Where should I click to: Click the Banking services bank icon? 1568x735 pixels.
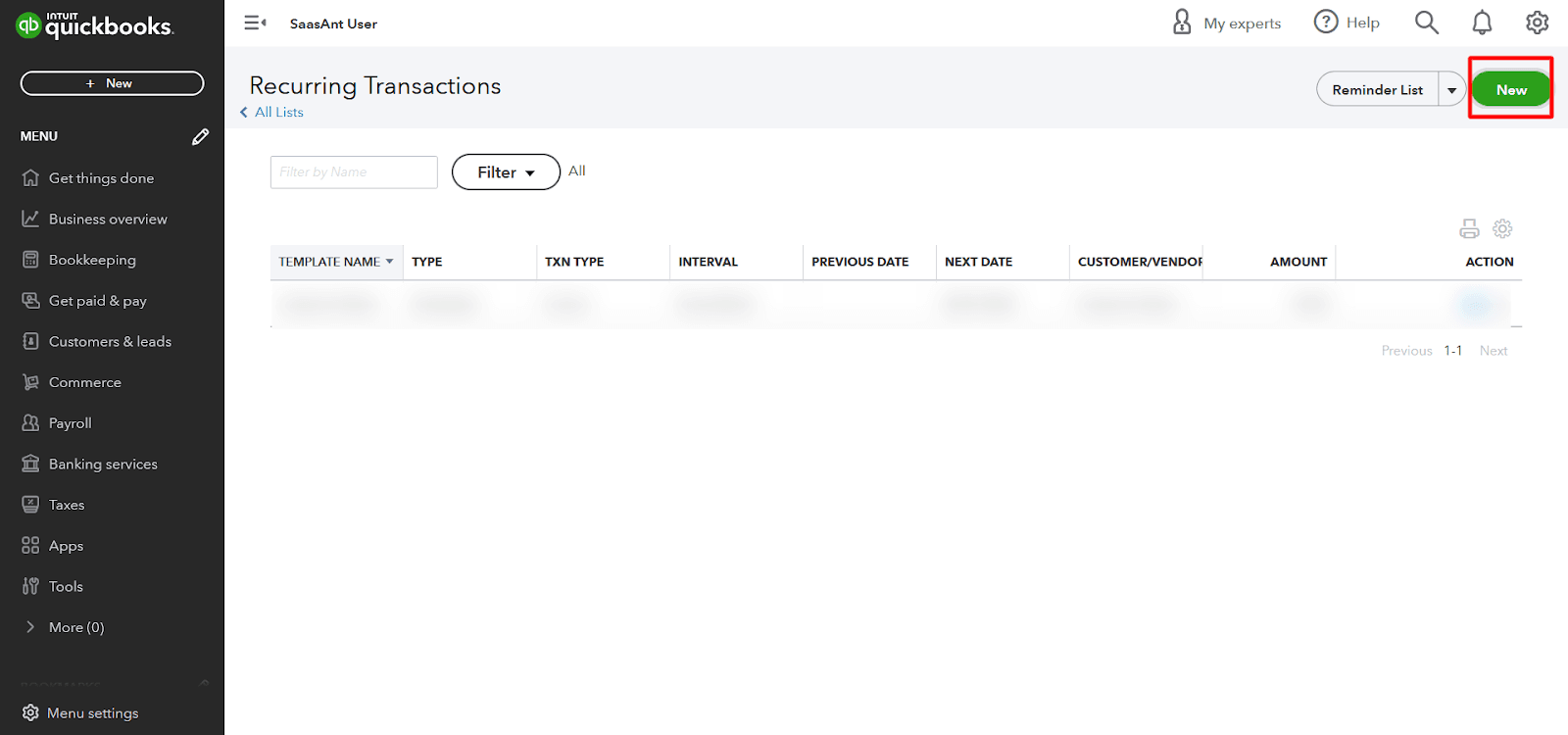30,464
